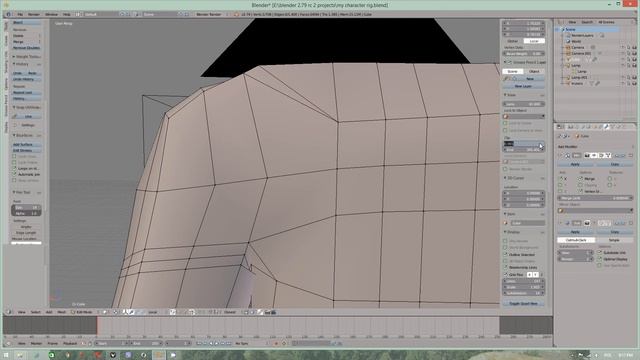This screenshot has width=640, height=360.
Task: Select the Lamp.001 object in outliner
Action: point(579,77)
